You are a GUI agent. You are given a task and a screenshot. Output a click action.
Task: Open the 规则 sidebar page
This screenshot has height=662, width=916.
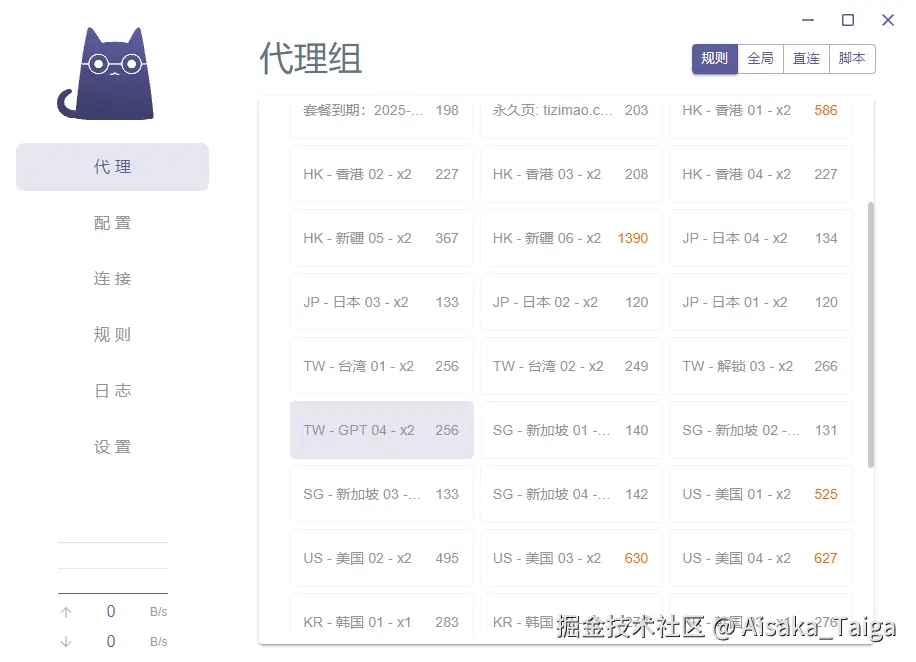[112, 335]
